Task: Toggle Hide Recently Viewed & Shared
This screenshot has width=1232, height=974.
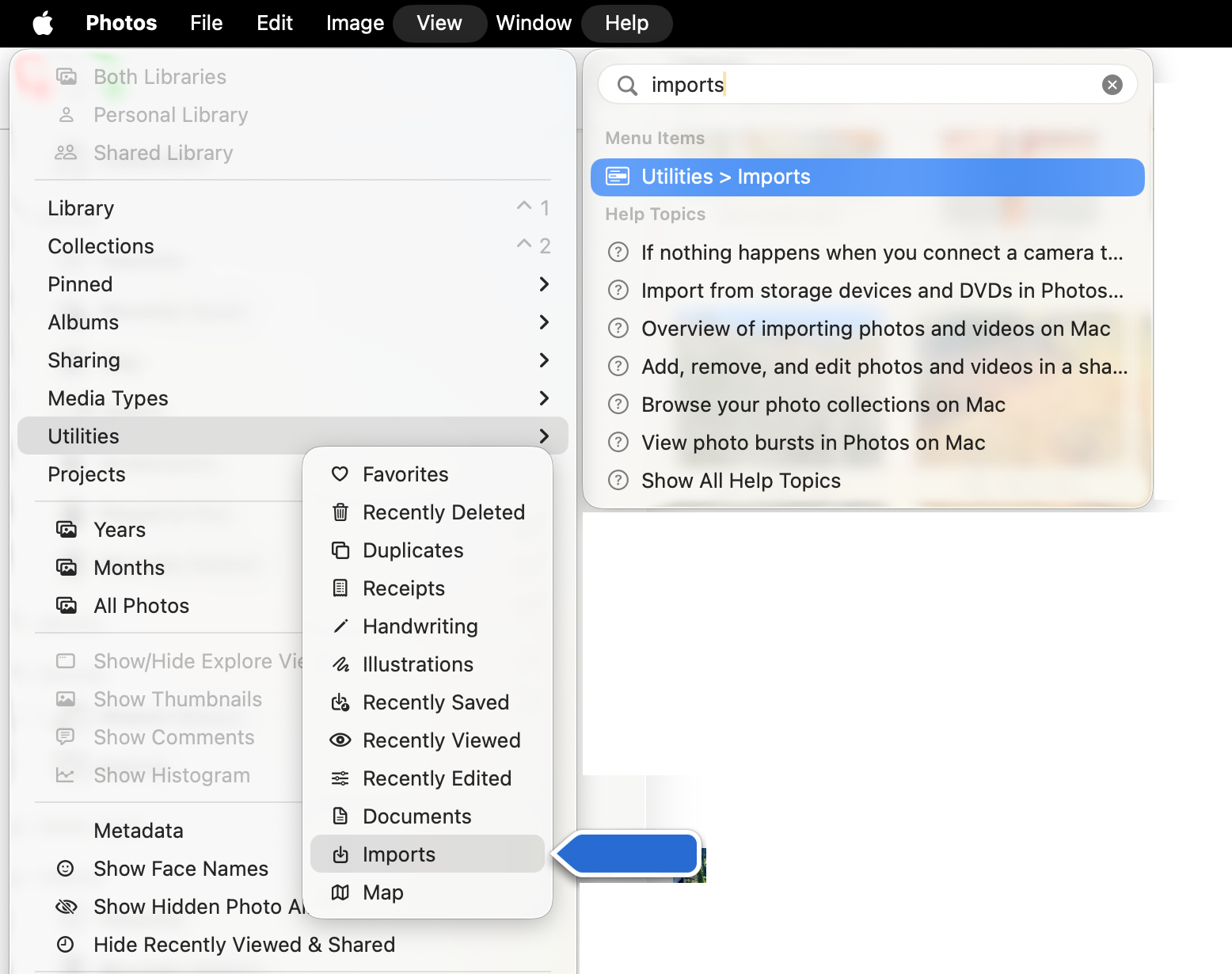Action: [293, 945]
